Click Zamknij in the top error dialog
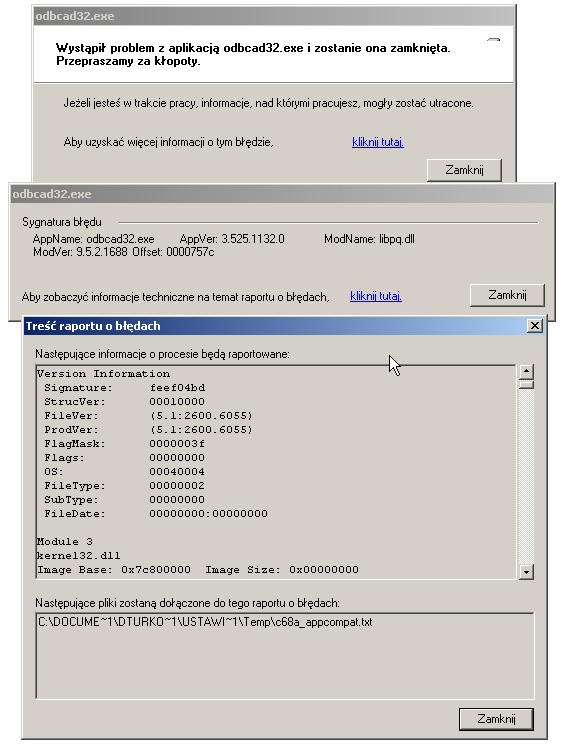563x746 pixels. click(464, 170)
